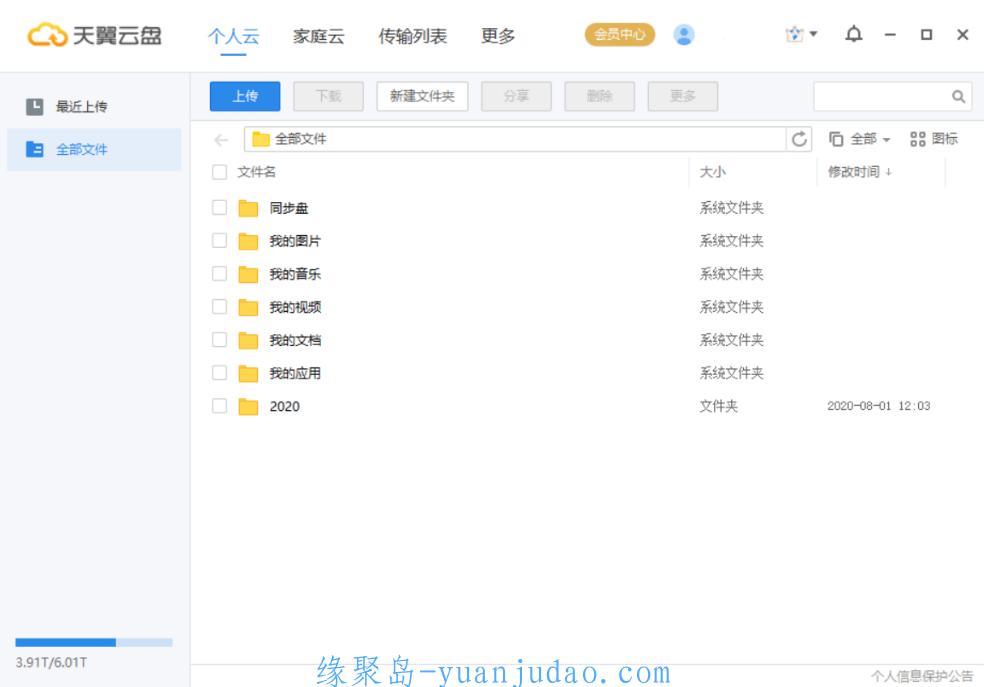Switch to the 家庭云 tab

[318, 36]
